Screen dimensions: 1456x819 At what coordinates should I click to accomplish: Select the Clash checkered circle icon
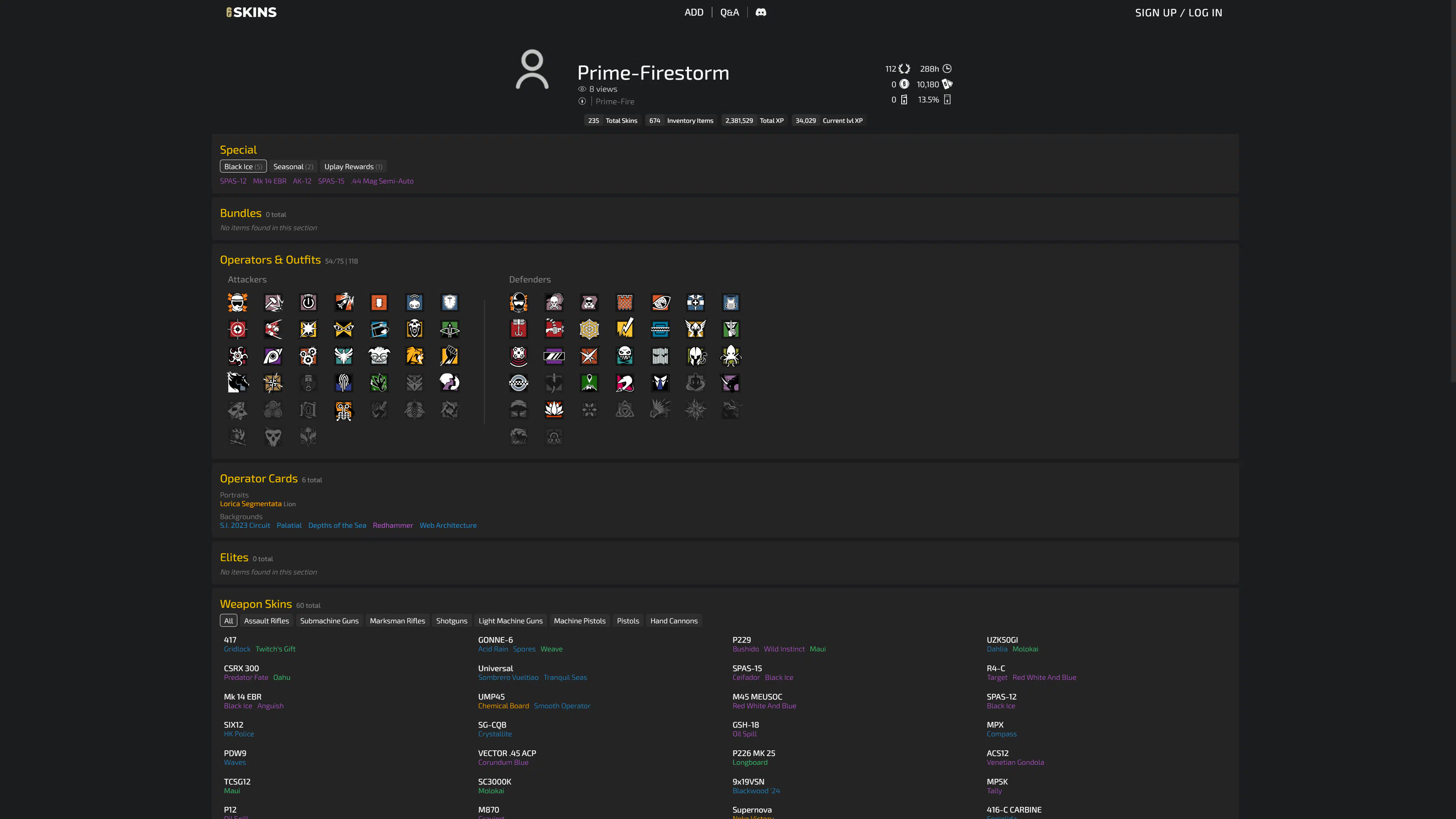[519, 383]
